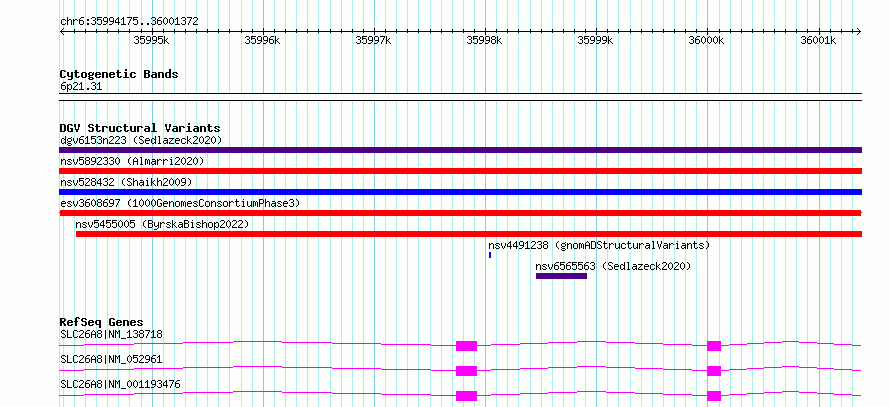
Task: Click the 6p21.31 band label
Action: pos(81,86)
